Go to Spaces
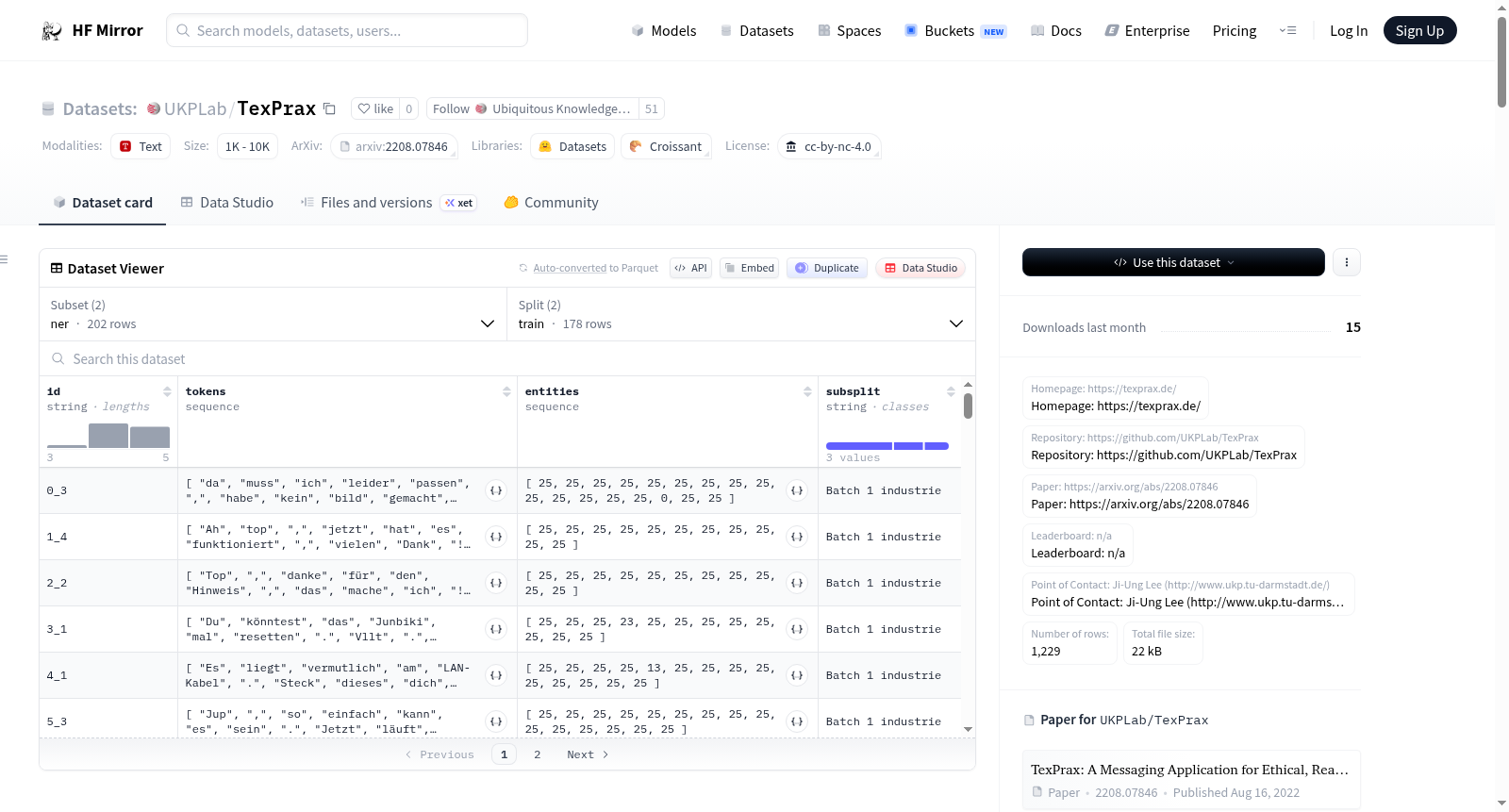Screen dimensions: 1509x812 [x=850, y=31]
